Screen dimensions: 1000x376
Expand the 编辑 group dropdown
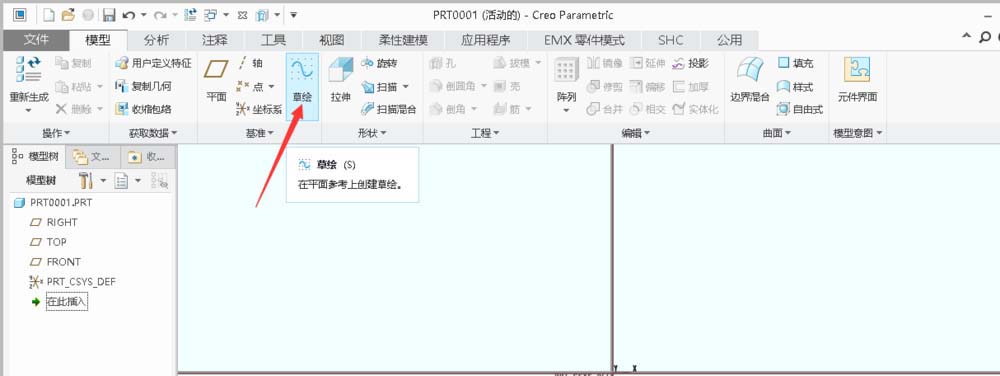pyautogui.click(x=635, y=133)
